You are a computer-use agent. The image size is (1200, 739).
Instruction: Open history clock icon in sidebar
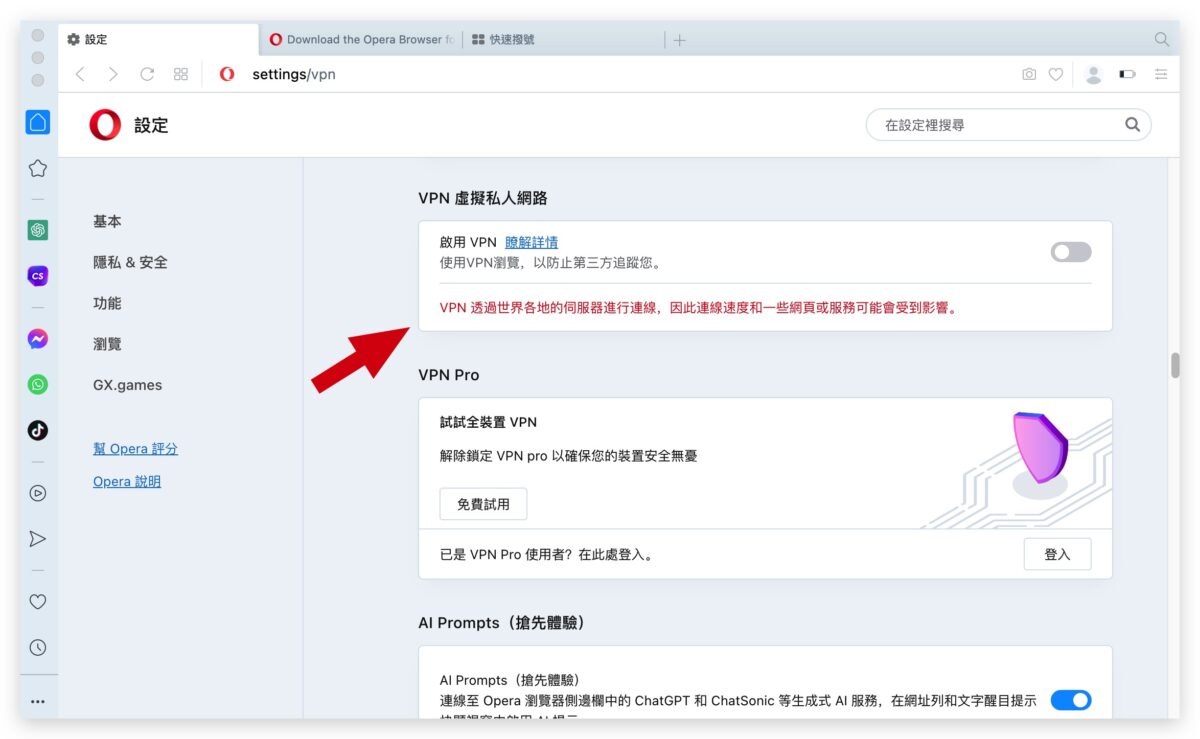click(x=37, y=647)
